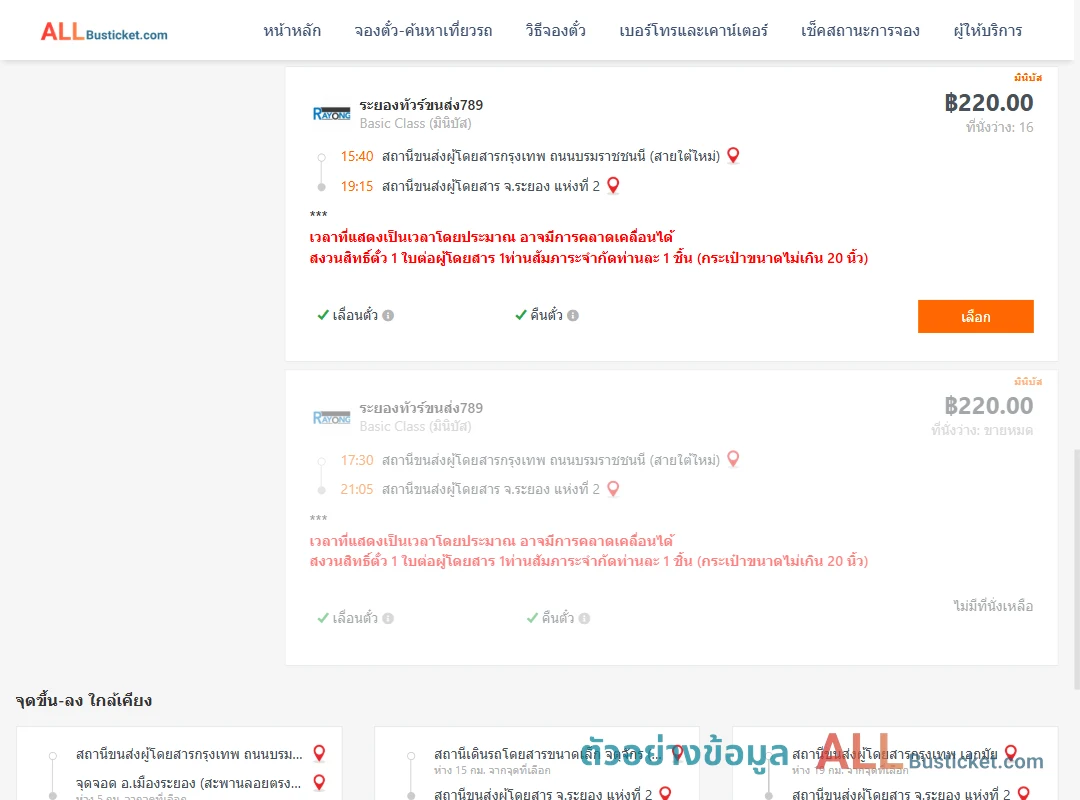Click ที่นั่งว่าง: ขายหมด sold out text
Viewport: 1080px width, 800px height.
pos(982,430)
